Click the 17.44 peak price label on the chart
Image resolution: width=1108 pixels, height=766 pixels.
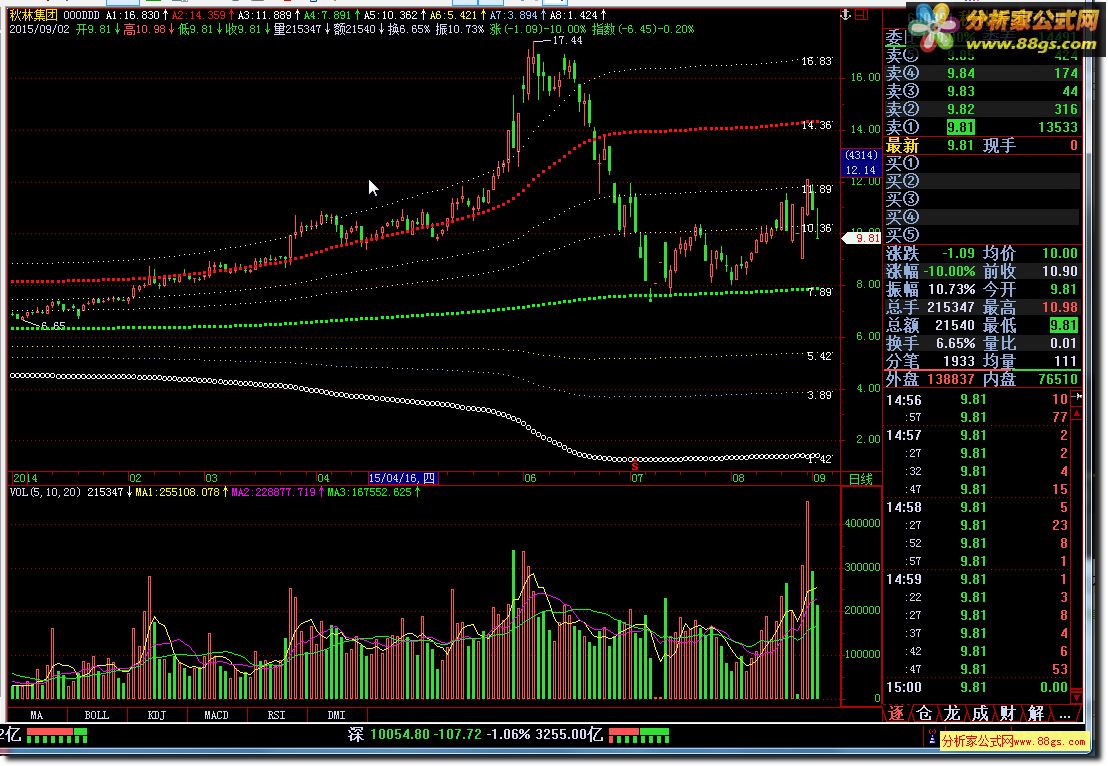click(567, 40)
